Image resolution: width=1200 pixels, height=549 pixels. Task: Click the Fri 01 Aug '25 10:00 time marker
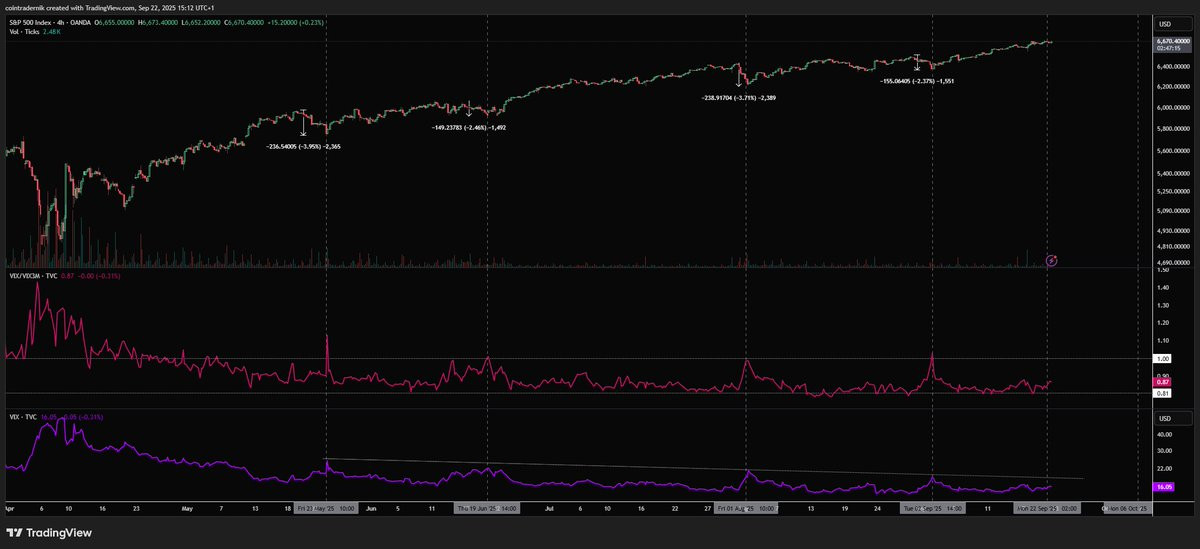746,508
